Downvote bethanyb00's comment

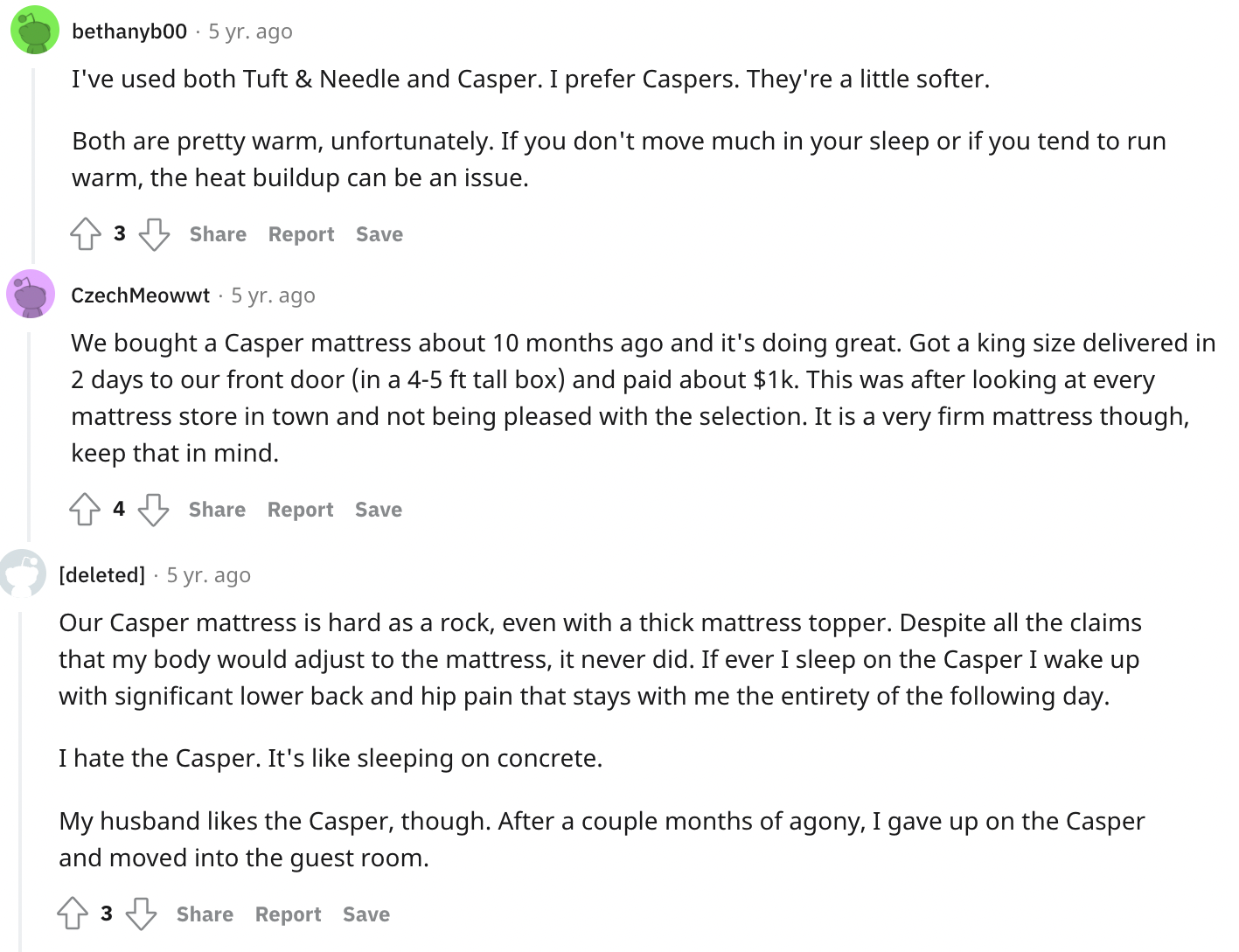tap(154, 234)
